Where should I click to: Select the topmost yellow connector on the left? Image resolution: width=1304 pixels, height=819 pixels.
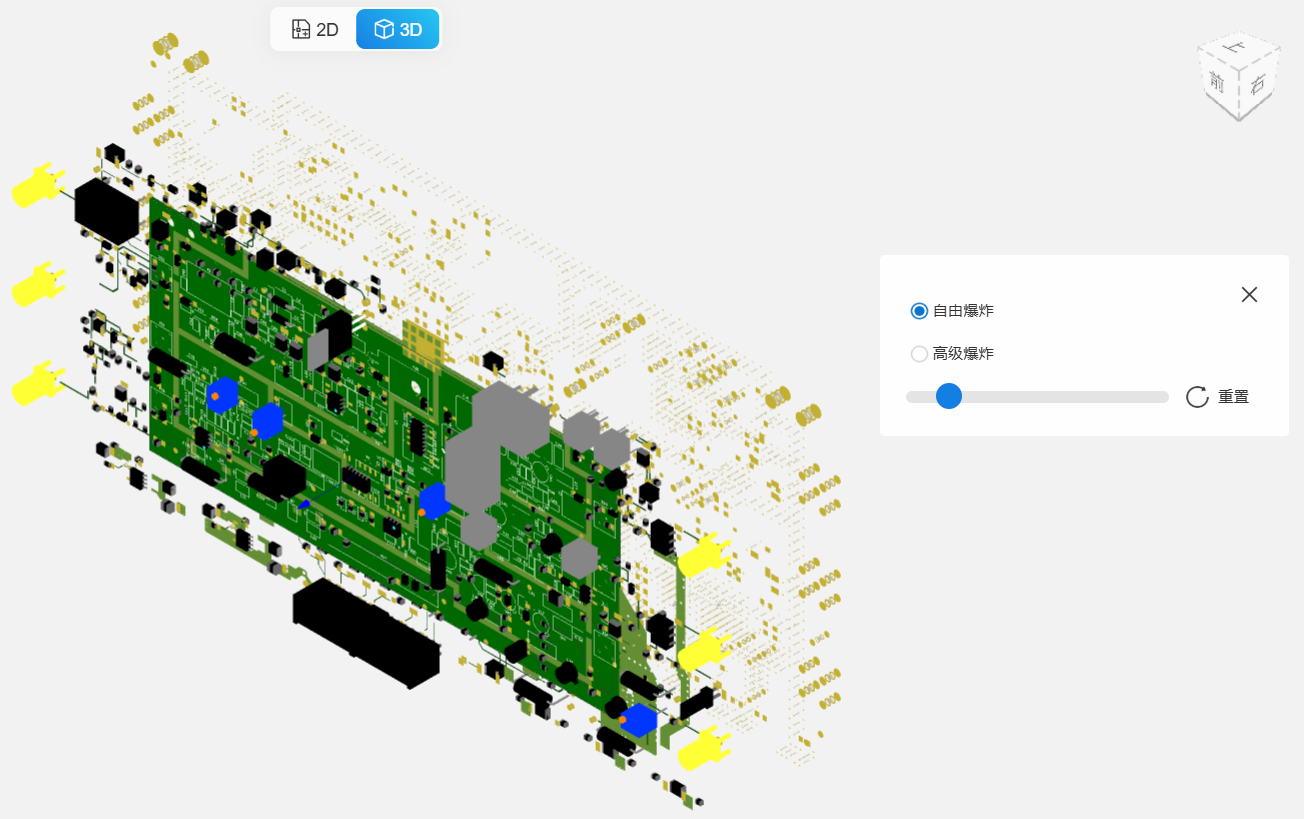[x=36, y=187]
